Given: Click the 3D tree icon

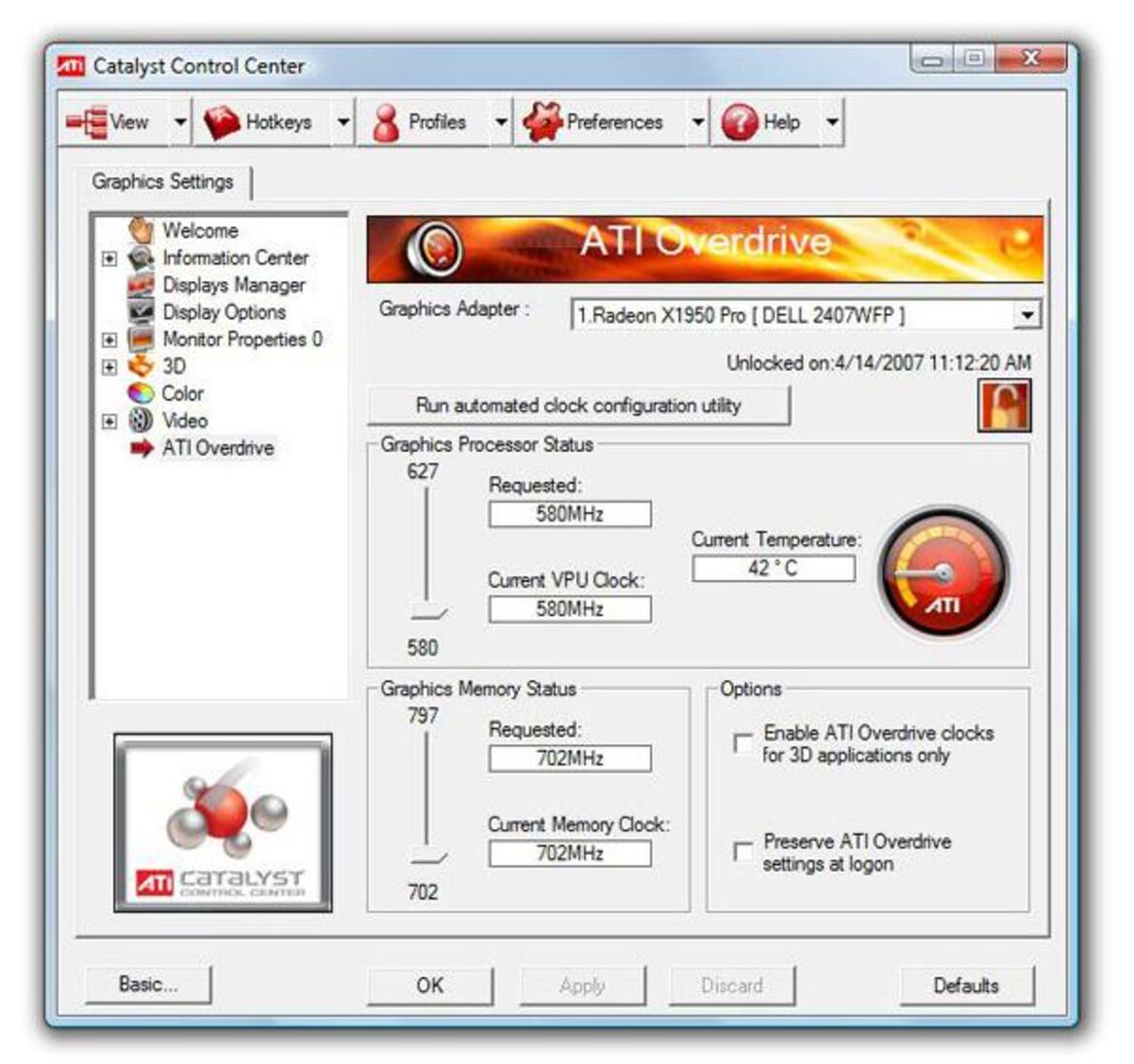Looking at the screenshot, I should 141,366.
